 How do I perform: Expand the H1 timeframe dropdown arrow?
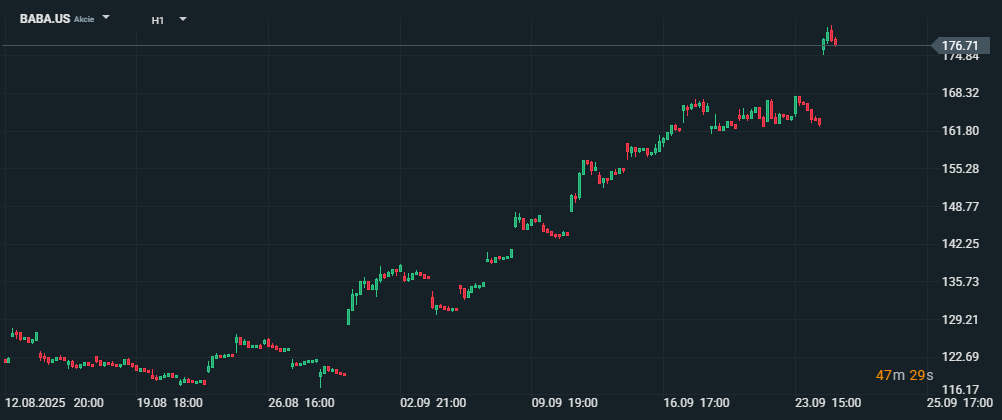tap(183, 19)
